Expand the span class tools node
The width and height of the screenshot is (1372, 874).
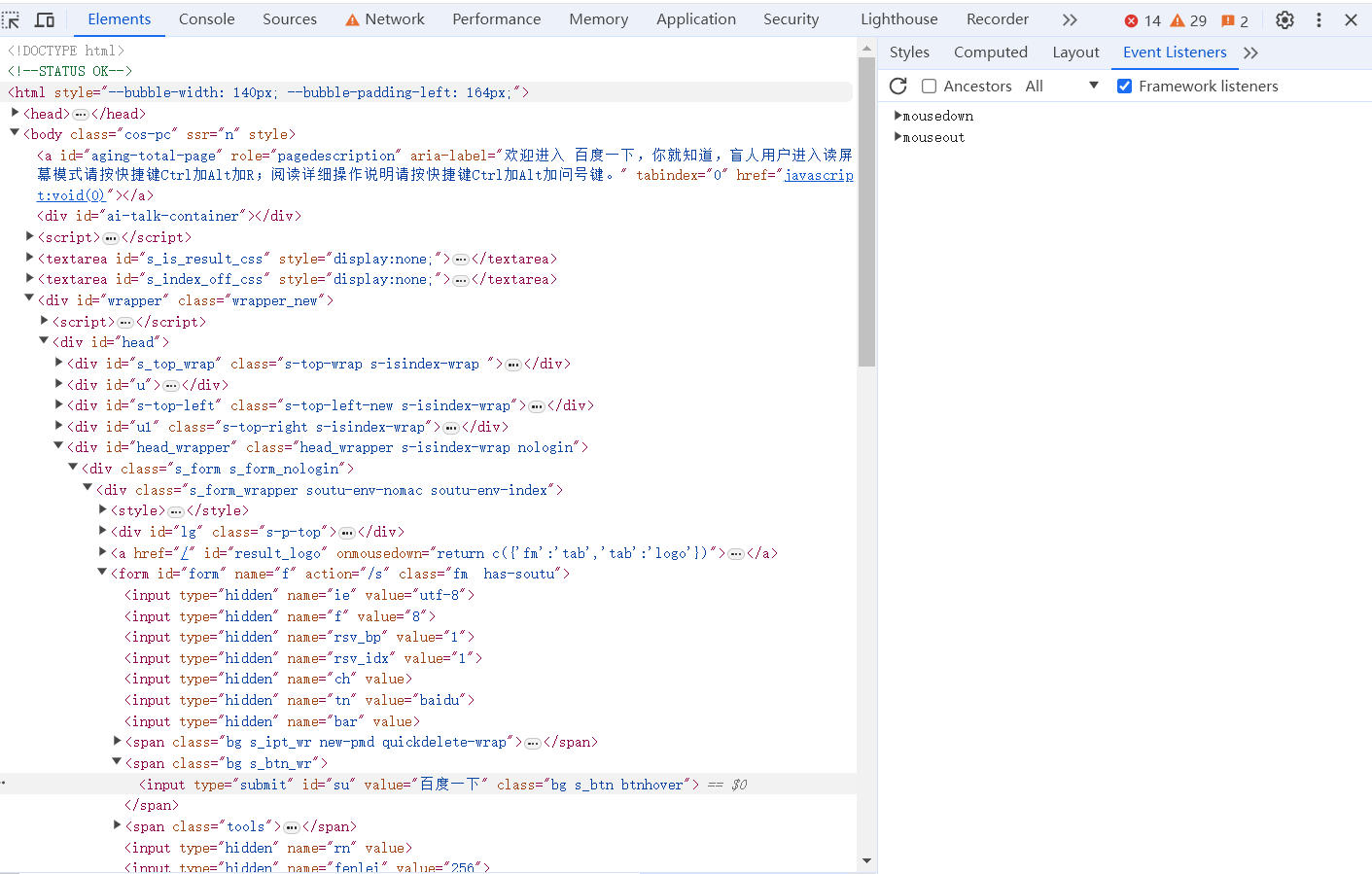(117, 825)
